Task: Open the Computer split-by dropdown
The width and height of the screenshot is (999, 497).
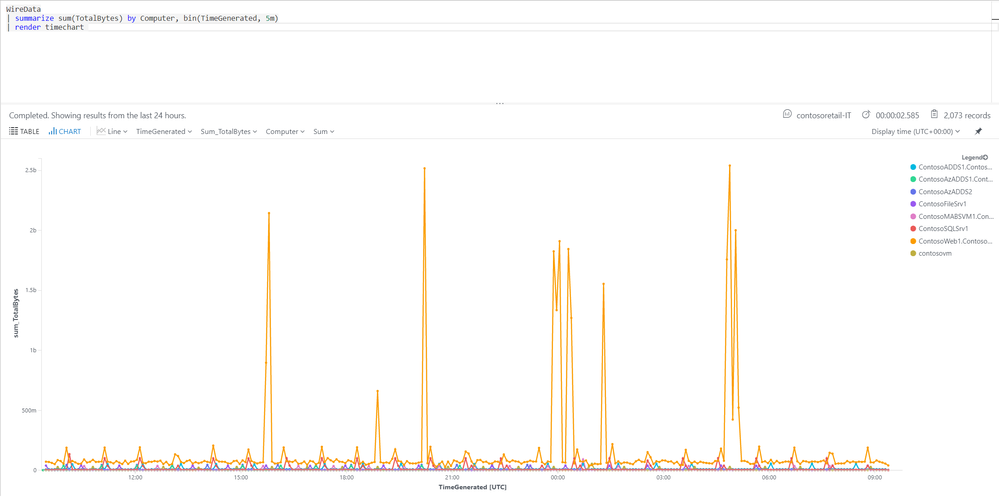Action: point(285,131)
